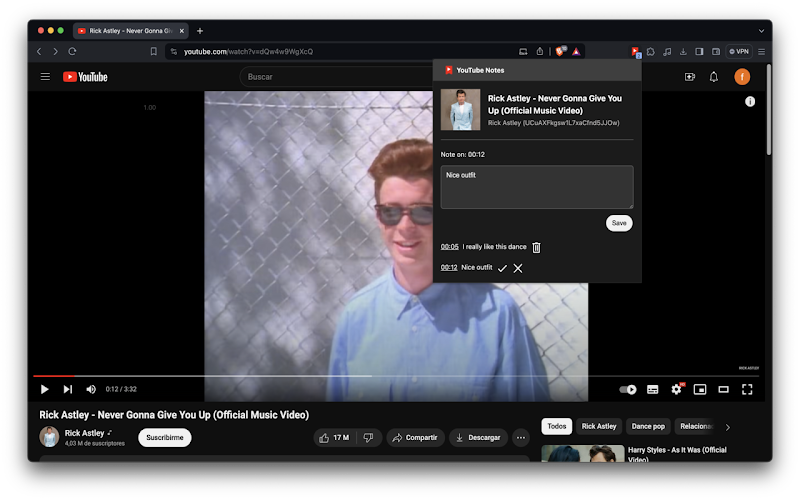The image size is (800, 500).
Task: Open the YouTube guide hamburger menu
Action: (45, 77)
